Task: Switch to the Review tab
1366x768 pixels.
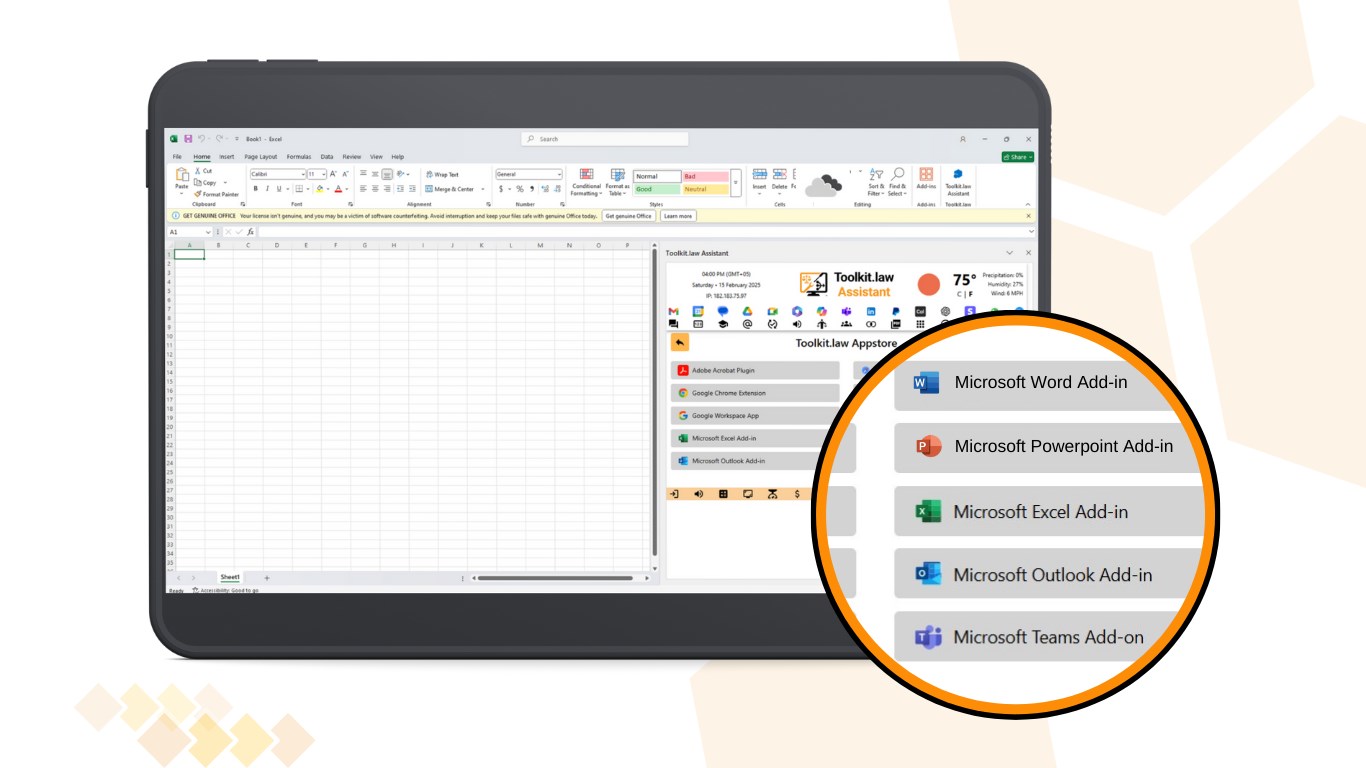Action: [352, 157]
